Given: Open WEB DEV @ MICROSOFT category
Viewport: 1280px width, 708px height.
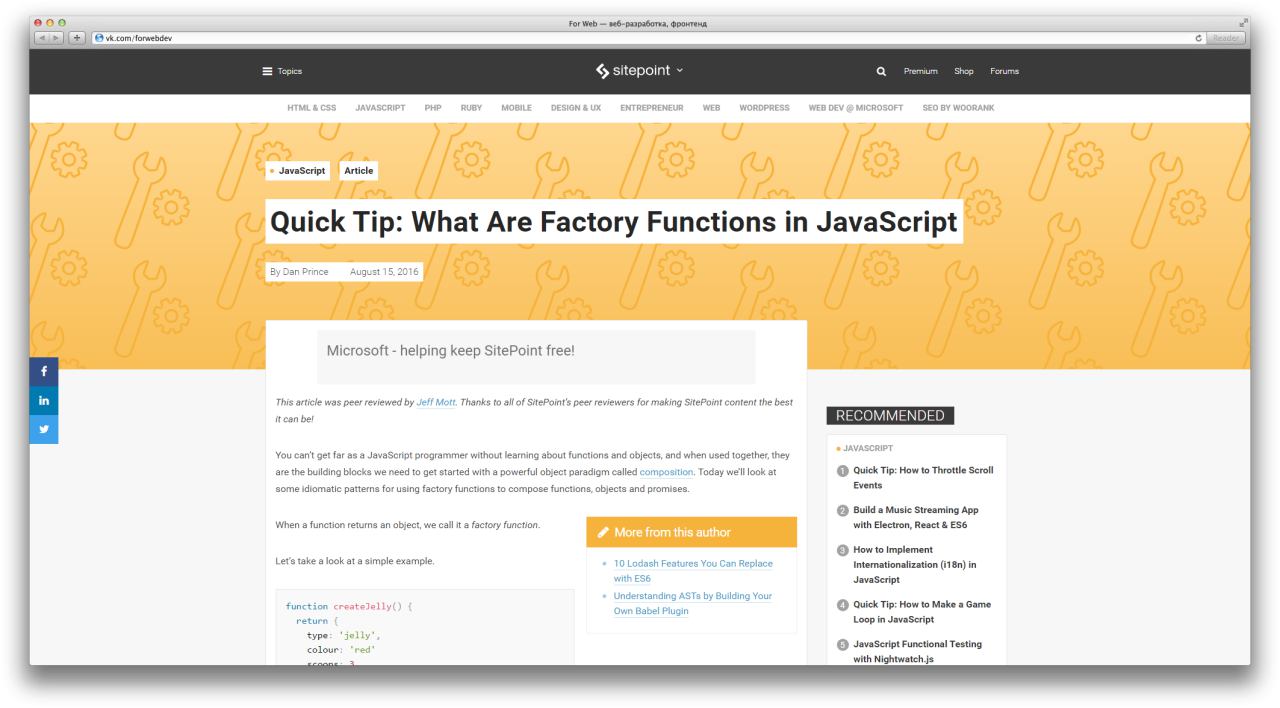Looking at the screenshot, I should click(855, 108).
